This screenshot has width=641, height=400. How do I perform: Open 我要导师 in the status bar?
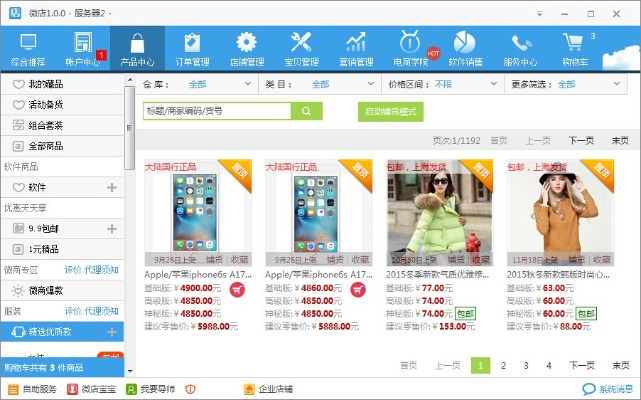[x=150, y=389]
